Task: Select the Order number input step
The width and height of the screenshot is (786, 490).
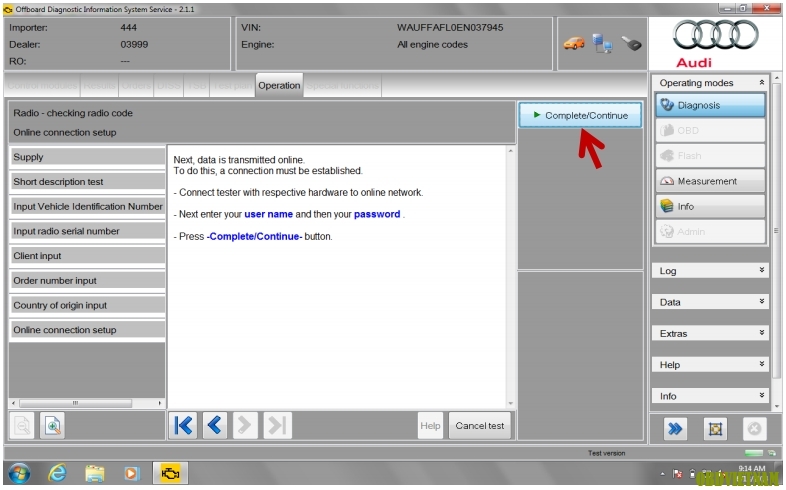Action: 87,281
